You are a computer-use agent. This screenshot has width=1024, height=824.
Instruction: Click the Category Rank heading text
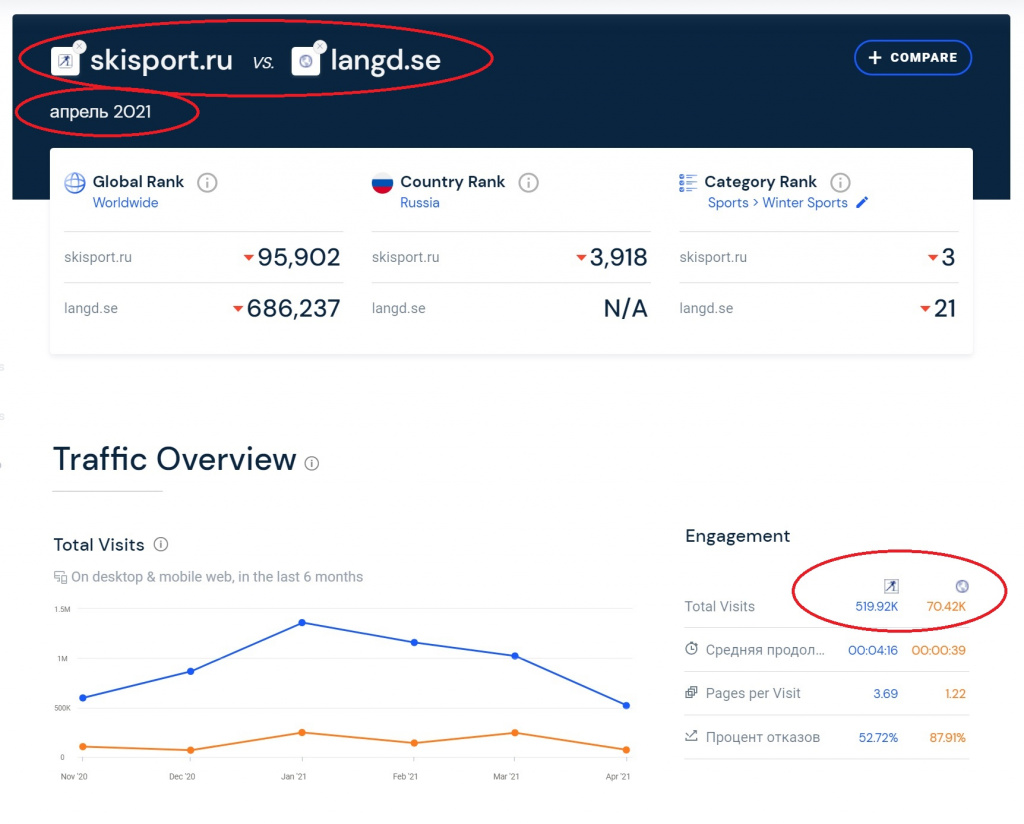[760, 182]
